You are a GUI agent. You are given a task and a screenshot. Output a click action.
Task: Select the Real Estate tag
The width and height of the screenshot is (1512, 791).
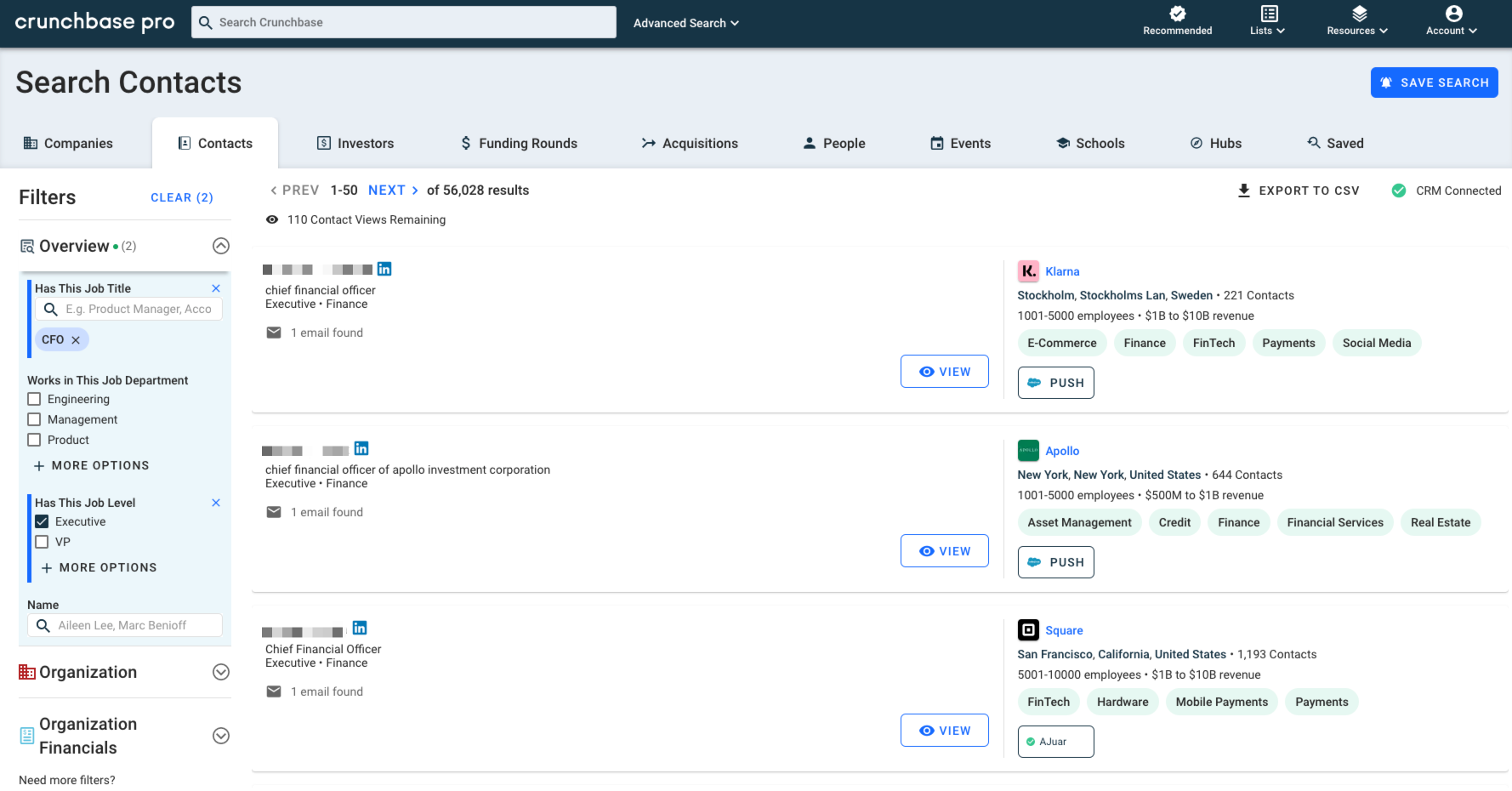tap(1440, 522)
